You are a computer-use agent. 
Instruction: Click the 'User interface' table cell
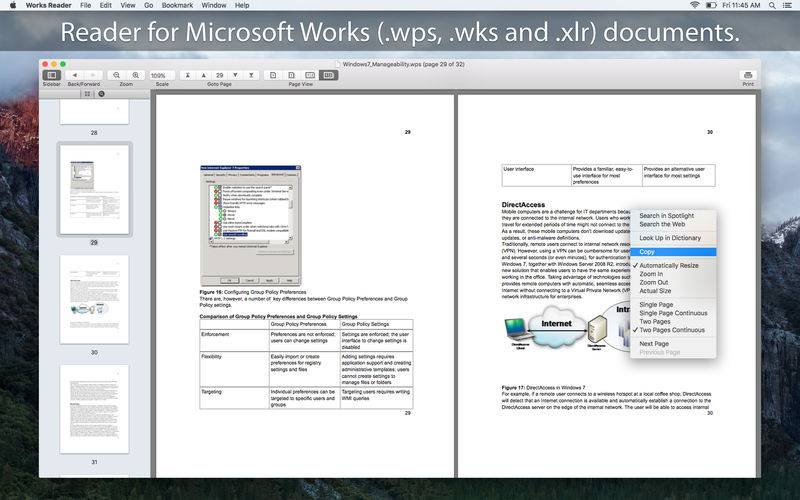pyautogui.click(x=536, y=176)
